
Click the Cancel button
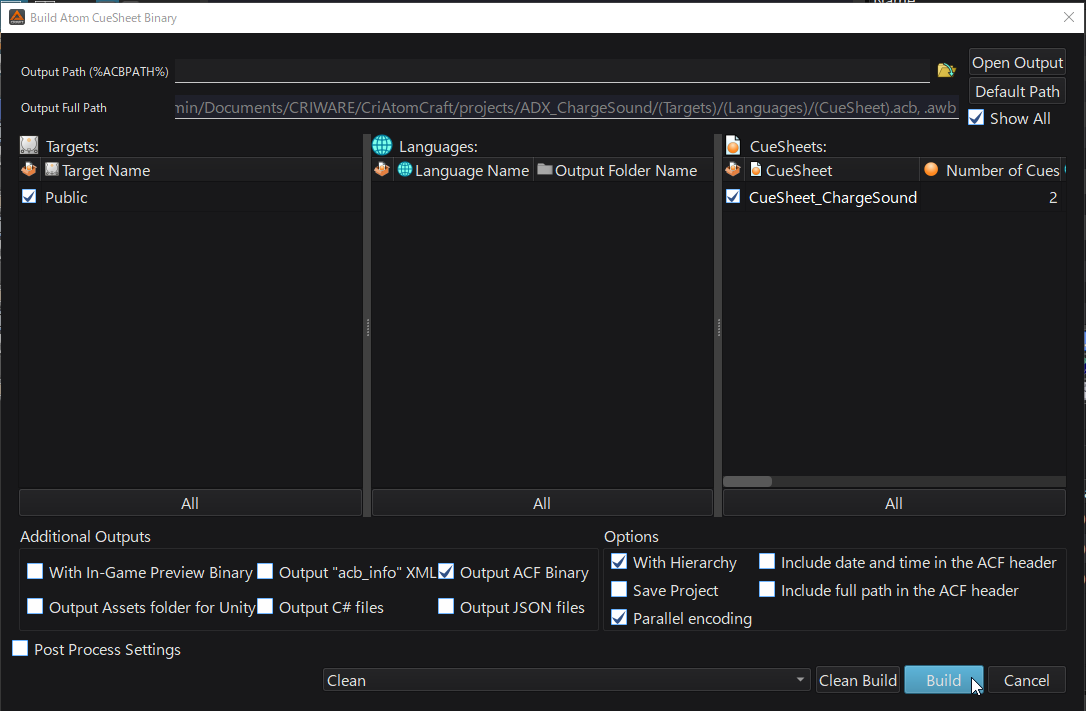pos(1026,680)
